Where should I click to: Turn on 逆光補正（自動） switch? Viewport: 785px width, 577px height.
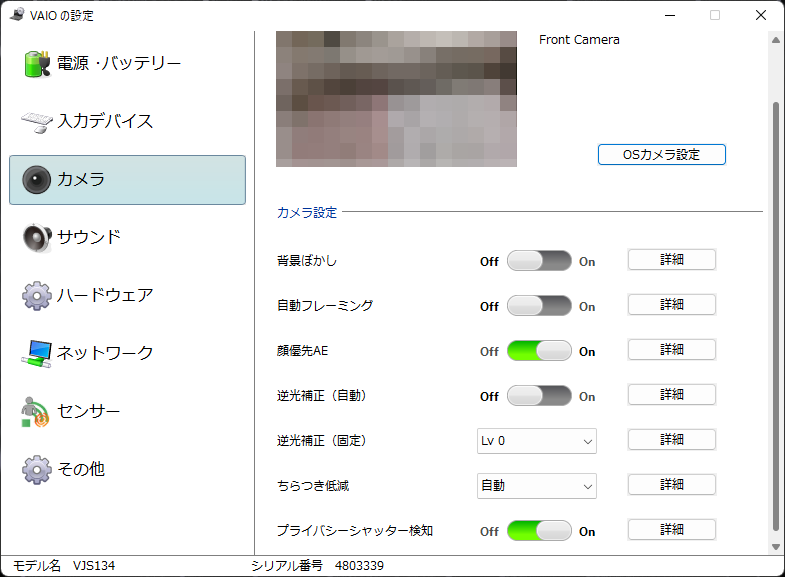[539, 396]
